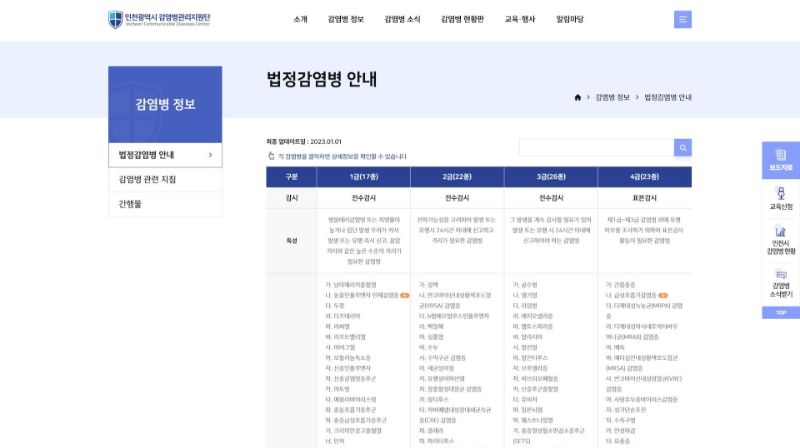Select 간행물 in sidebar
Image resolution: width=800 pixels, height=448 pixels.
pos(165,204)
